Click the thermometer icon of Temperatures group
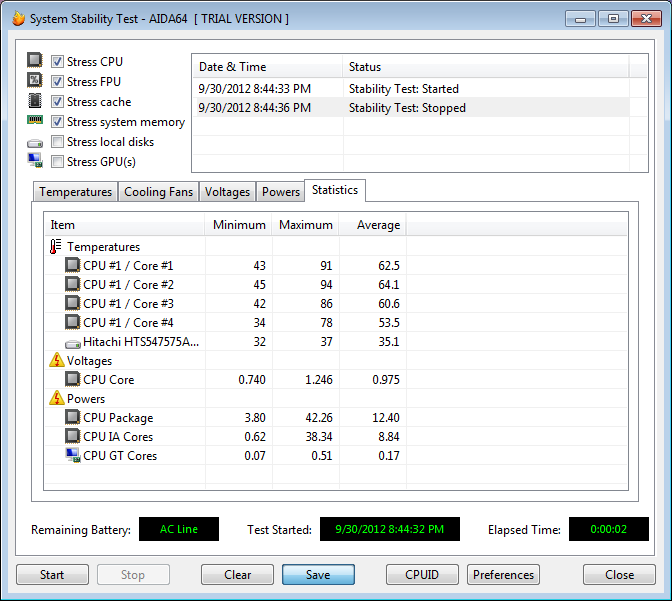 click(x=55, y=246)
